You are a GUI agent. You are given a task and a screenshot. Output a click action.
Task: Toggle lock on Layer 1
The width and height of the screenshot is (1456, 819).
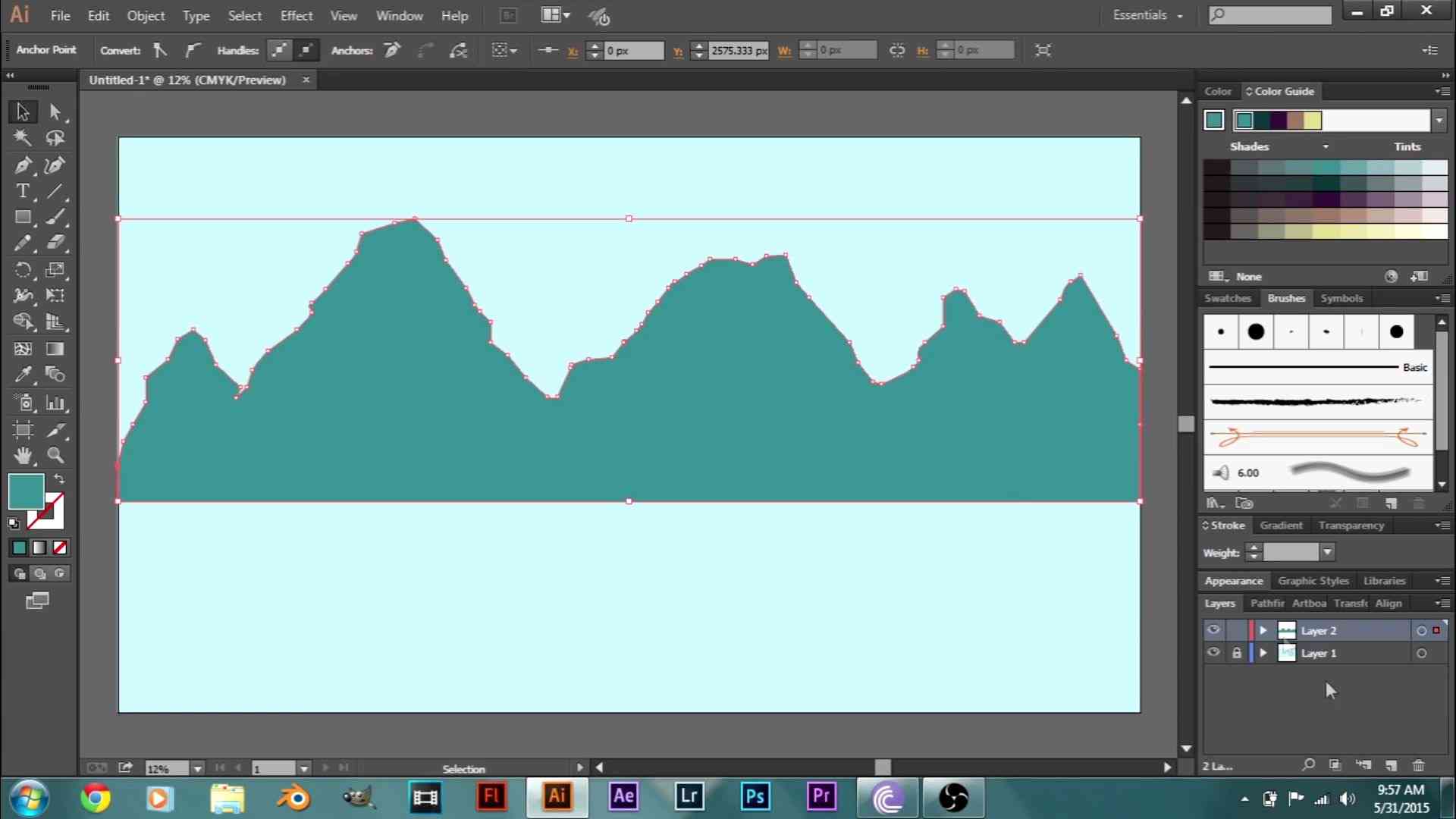pyautogui.click(x=1236, y=653)
